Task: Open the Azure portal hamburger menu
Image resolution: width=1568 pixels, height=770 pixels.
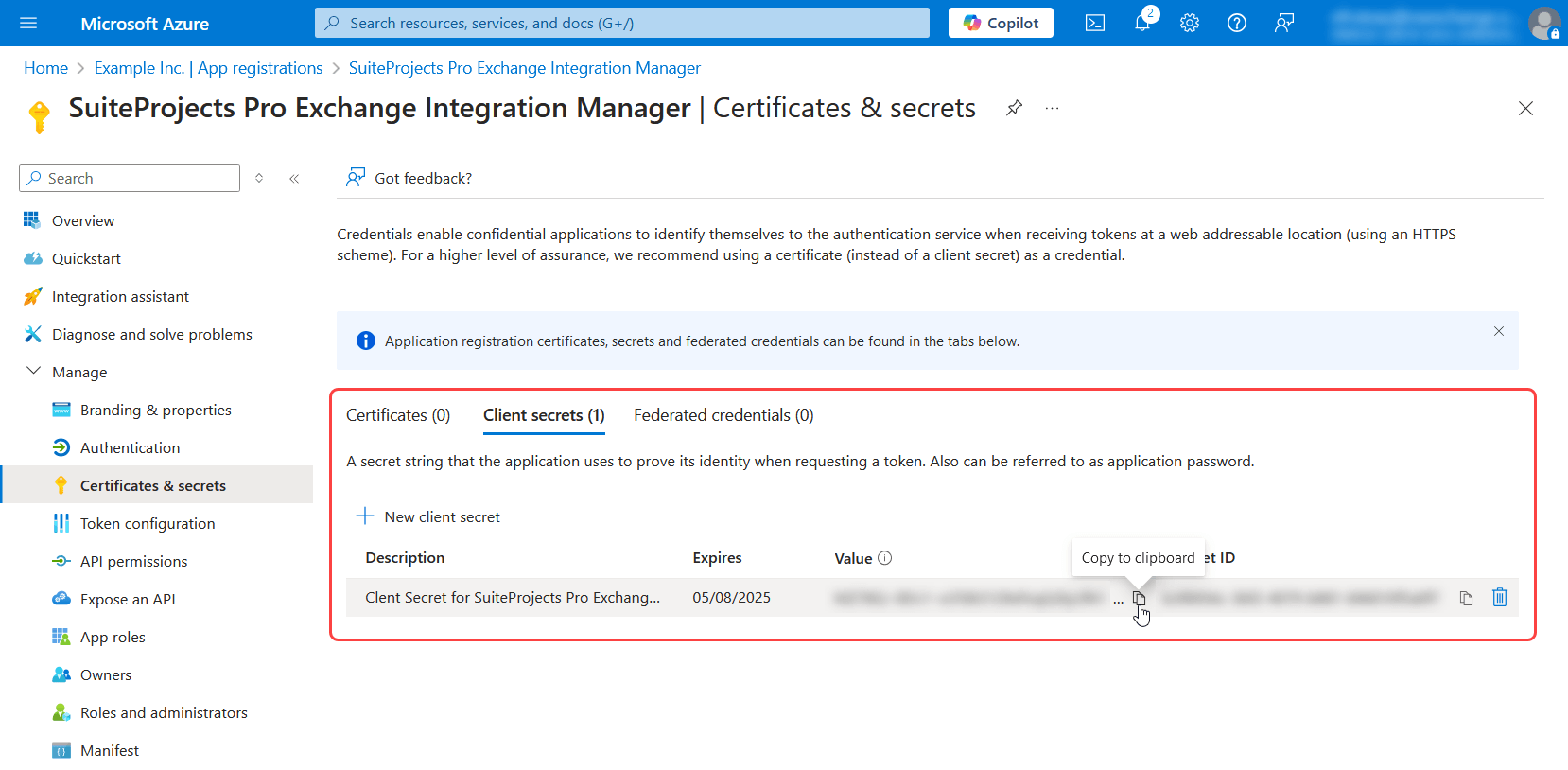Action: pyautogui.click(x=28, y=23)
